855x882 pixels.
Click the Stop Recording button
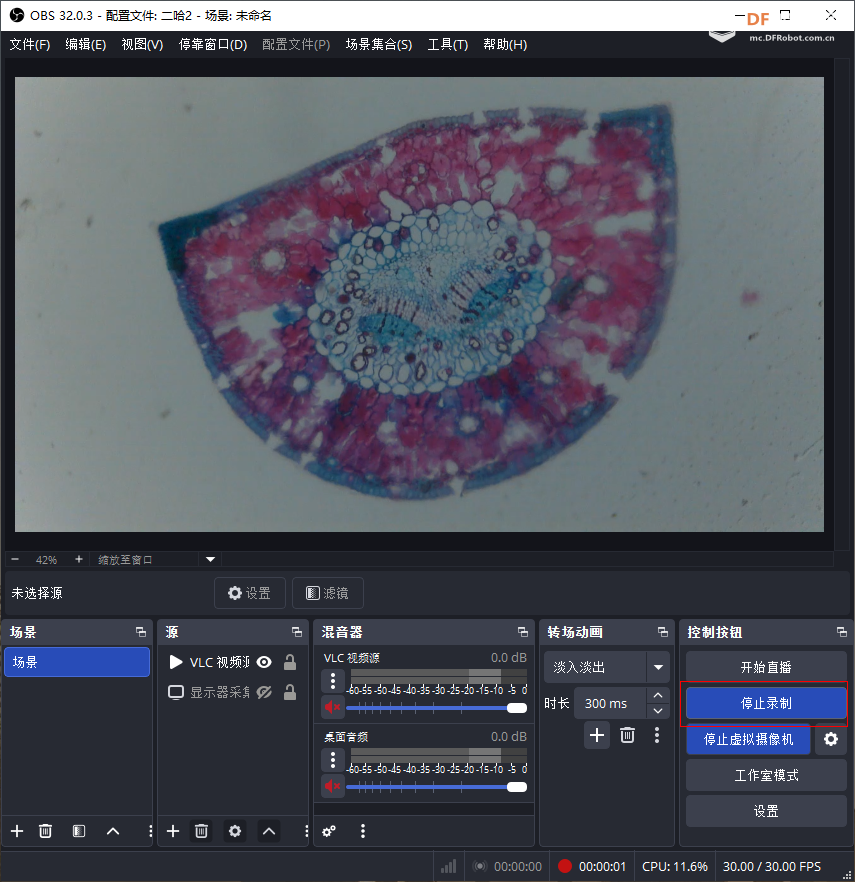[765, 703]
